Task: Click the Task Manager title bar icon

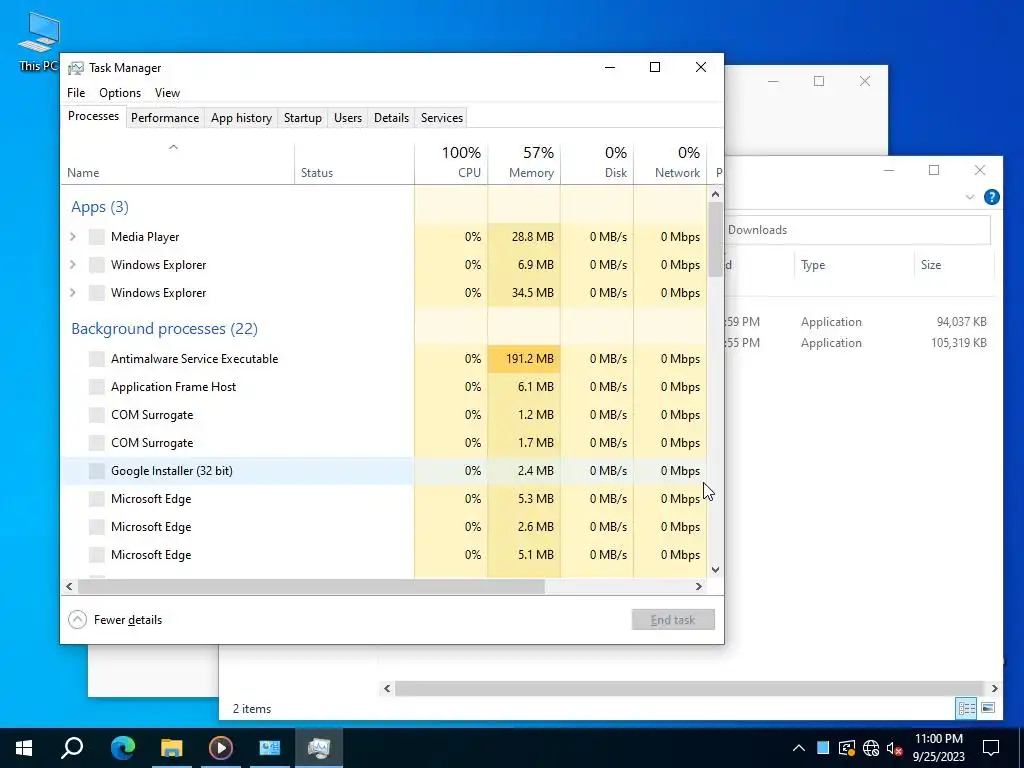Action: point(76,68)
